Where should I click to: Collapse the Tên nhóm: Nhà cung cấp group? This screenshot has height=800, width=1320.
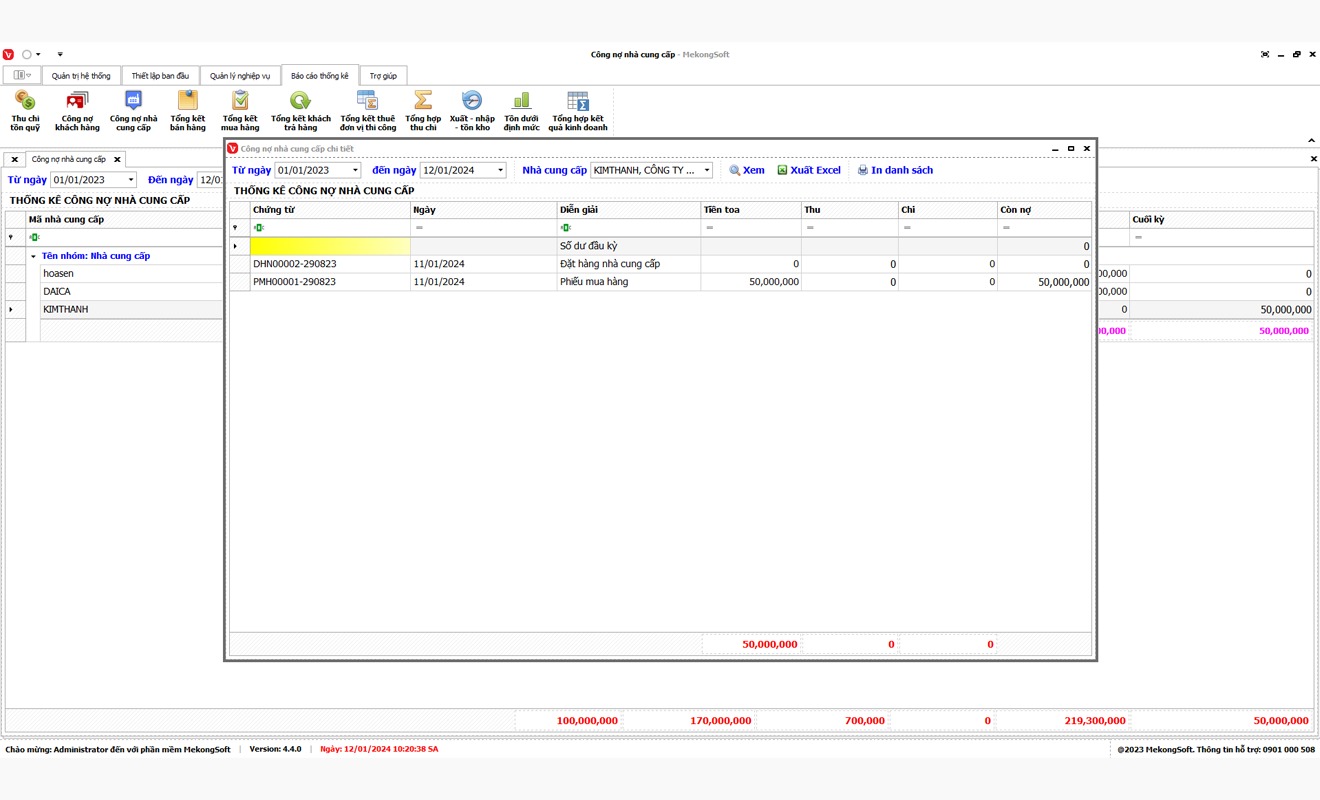coord(33,257)
